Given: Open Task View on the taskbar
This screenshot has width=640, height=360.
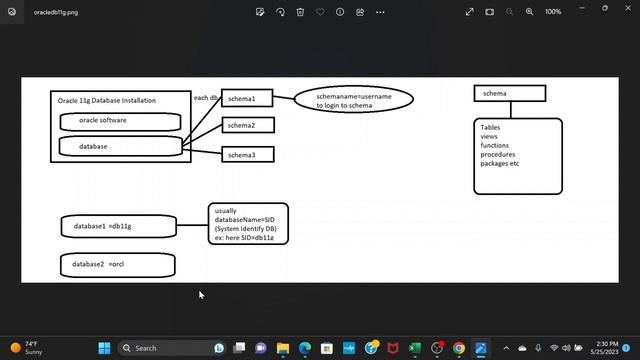Looking at the screenshot, I should 239,348.
